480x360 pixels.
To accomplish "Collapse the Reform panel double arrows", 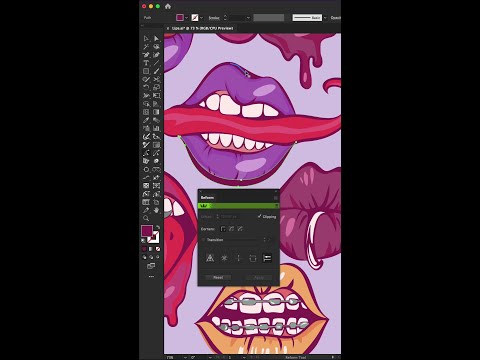I will pyautogui.click(x=276, y=191).
